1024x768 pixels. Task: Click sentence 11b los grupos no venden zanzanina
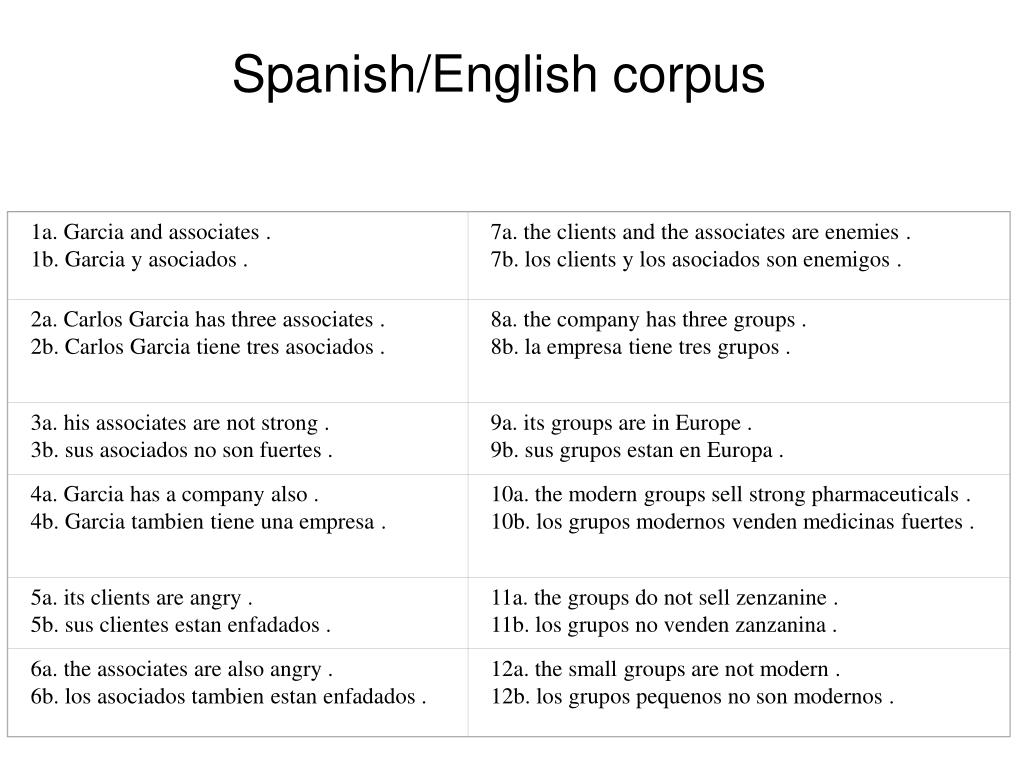pyautogui.click(x=664, y=625)
